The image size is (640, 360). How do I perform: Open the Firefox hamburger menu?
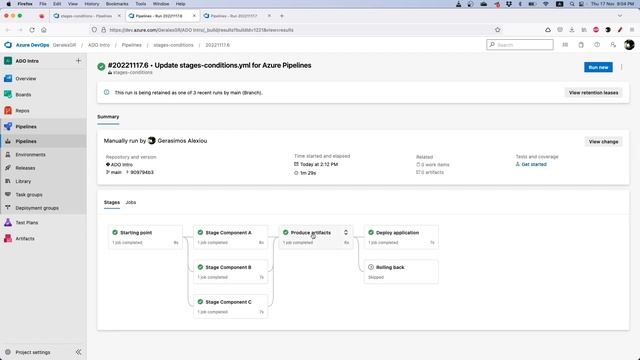click(632, 30)
